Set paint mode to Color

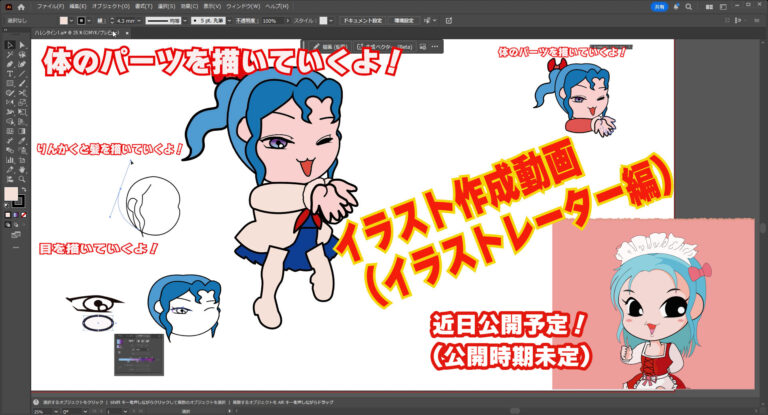point(8,215)
